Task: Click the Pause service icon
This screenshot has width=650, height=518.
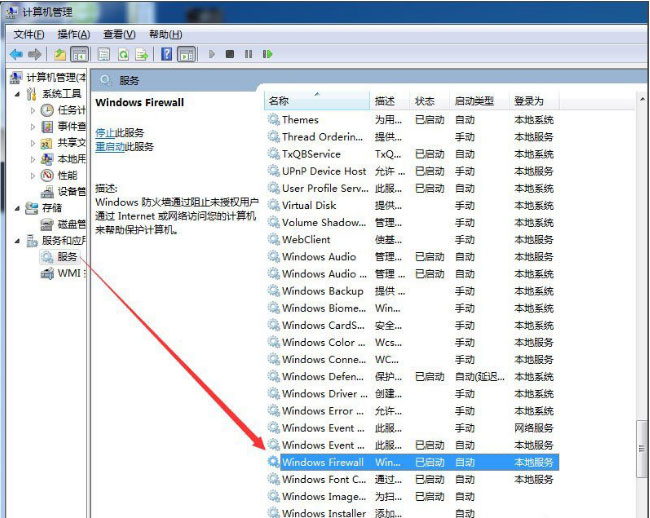Action: (x=248, y=54)
